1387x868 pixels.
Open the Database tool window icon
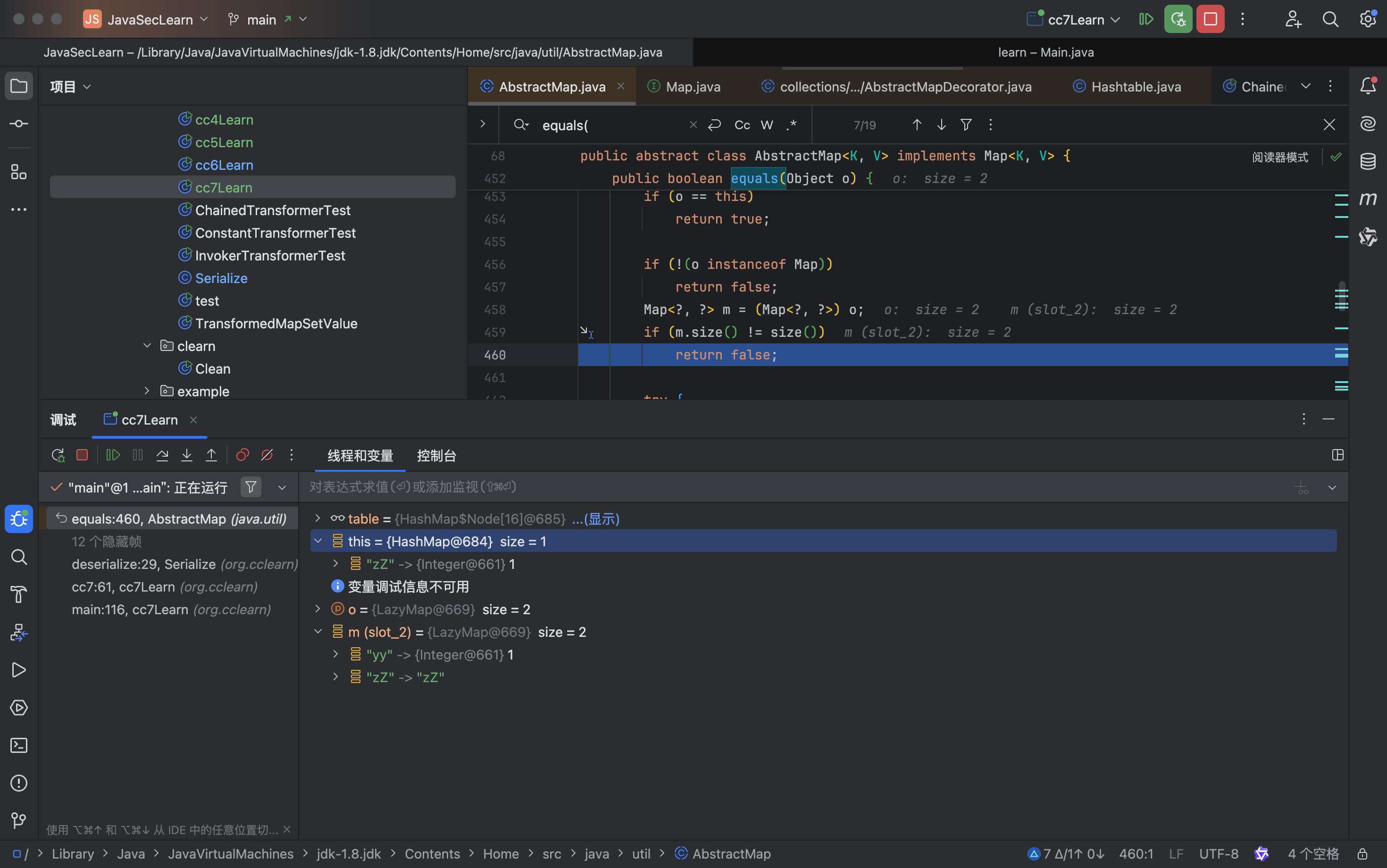pyautogui.click(x=1368, y=161)
